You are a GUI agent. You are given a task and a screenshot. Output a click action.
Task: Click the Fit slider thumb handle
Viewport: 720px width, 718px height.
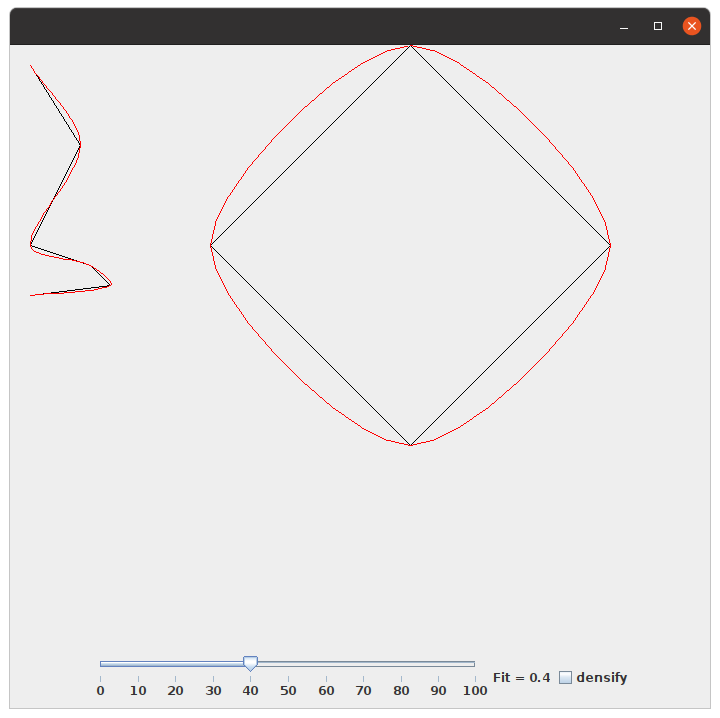click(x=250, y=664)
